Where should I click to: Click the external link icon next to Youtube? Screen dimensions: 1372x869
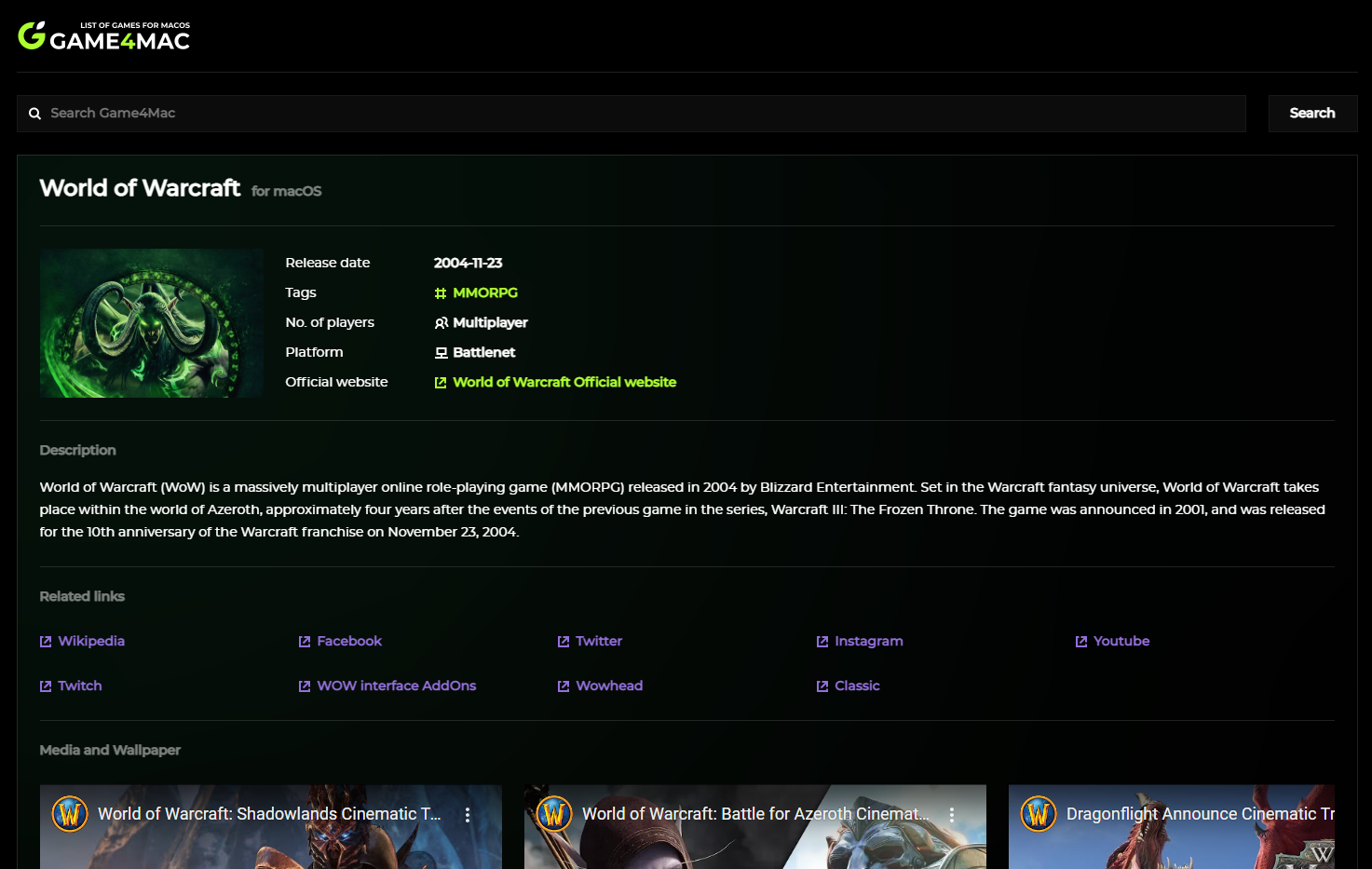tap(1081, 642)
